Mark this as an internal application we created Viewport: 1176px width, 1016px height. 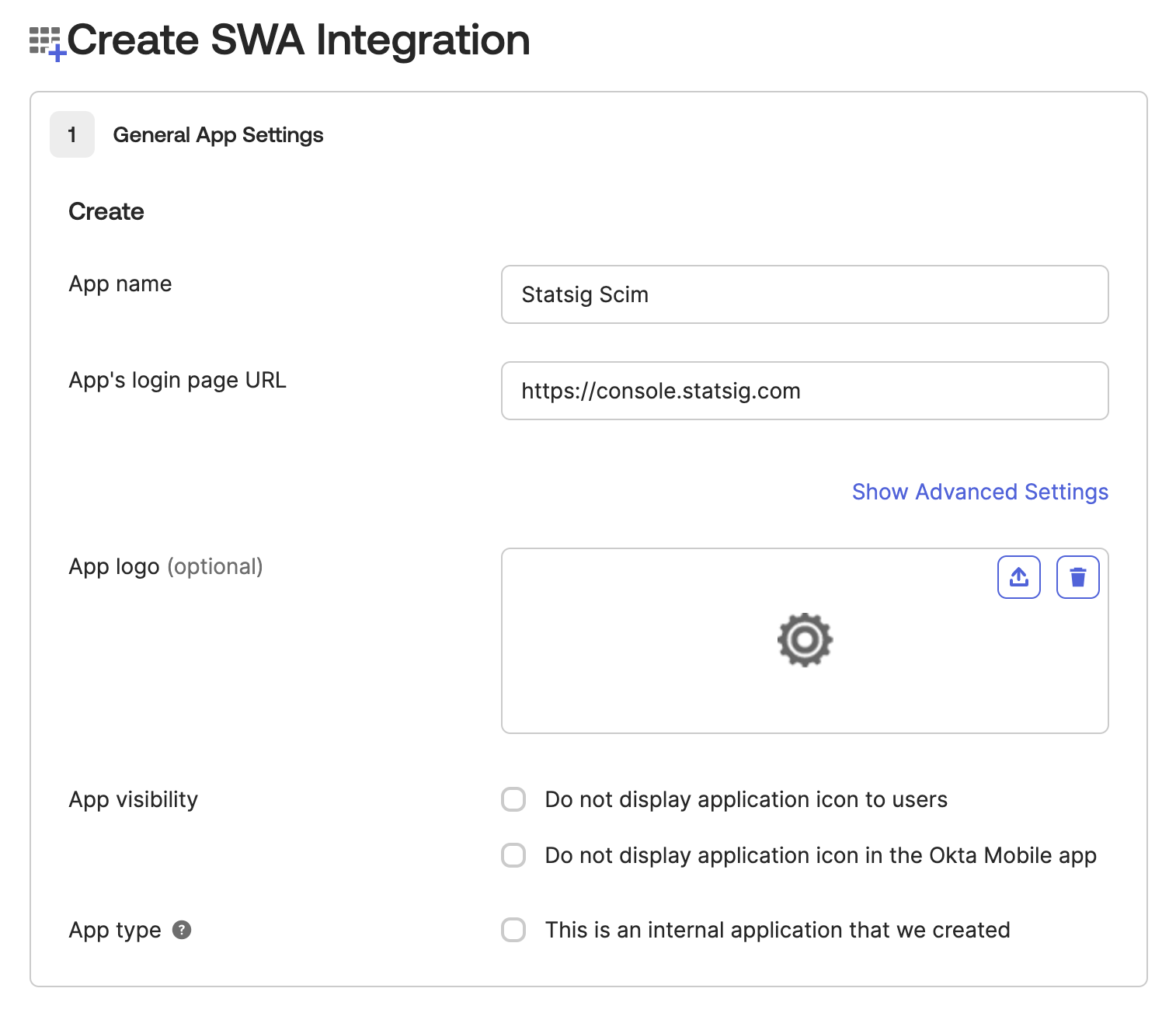(513, 930)
